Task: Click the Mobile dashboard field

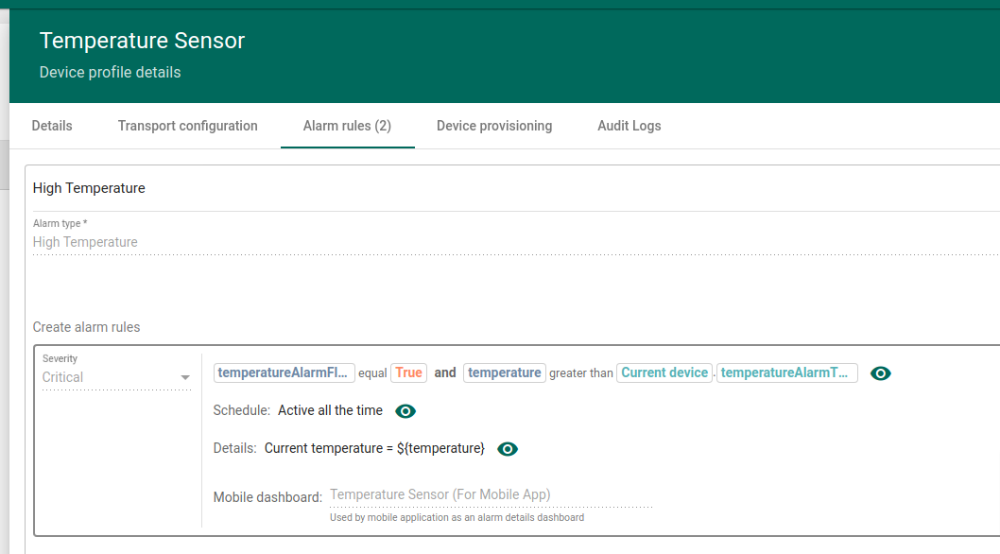Action: [x=490, y=495]
